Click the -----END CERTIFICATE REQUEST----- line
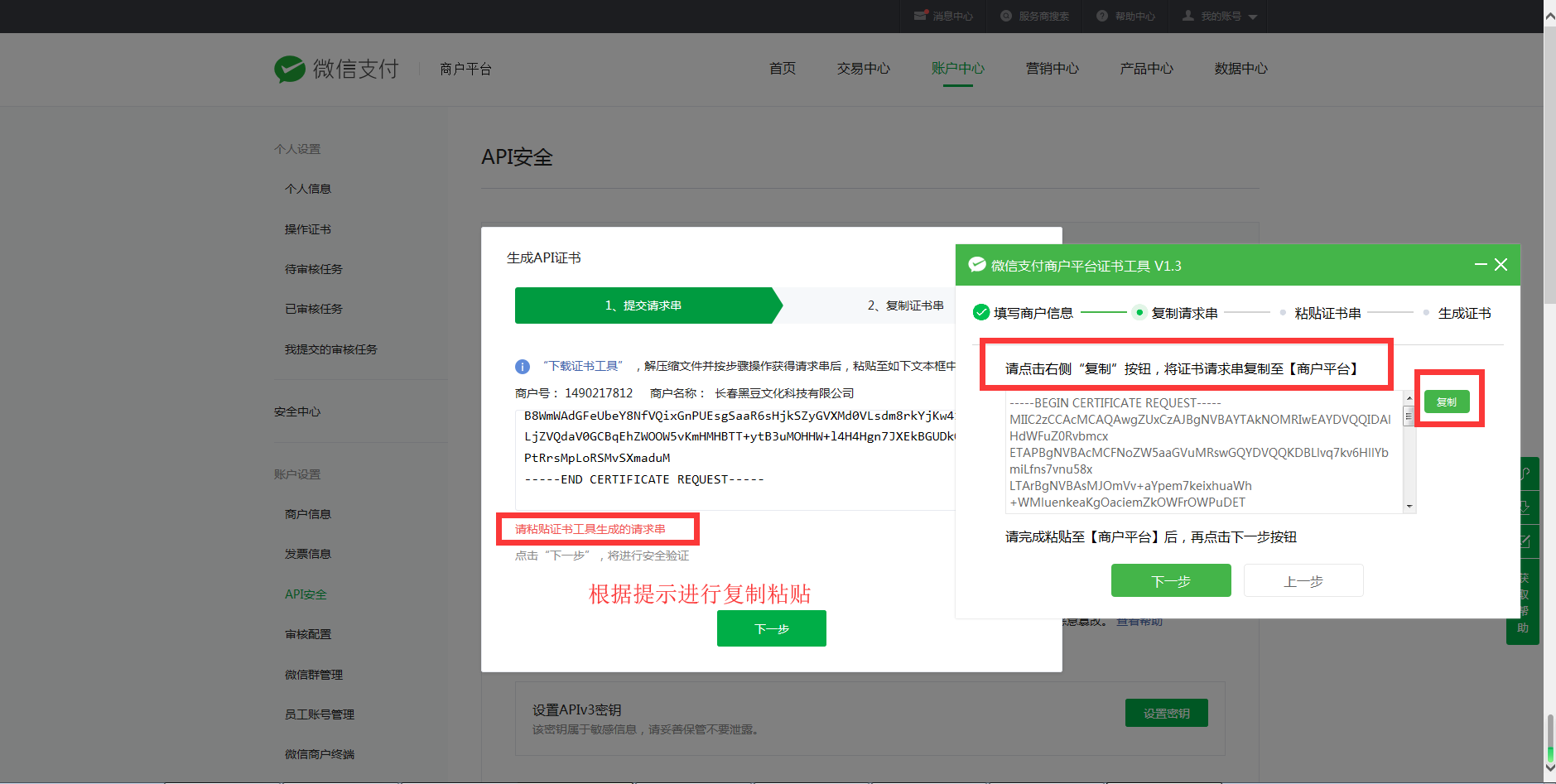Viewport: 1556px width, 784px height. [644, 479]
